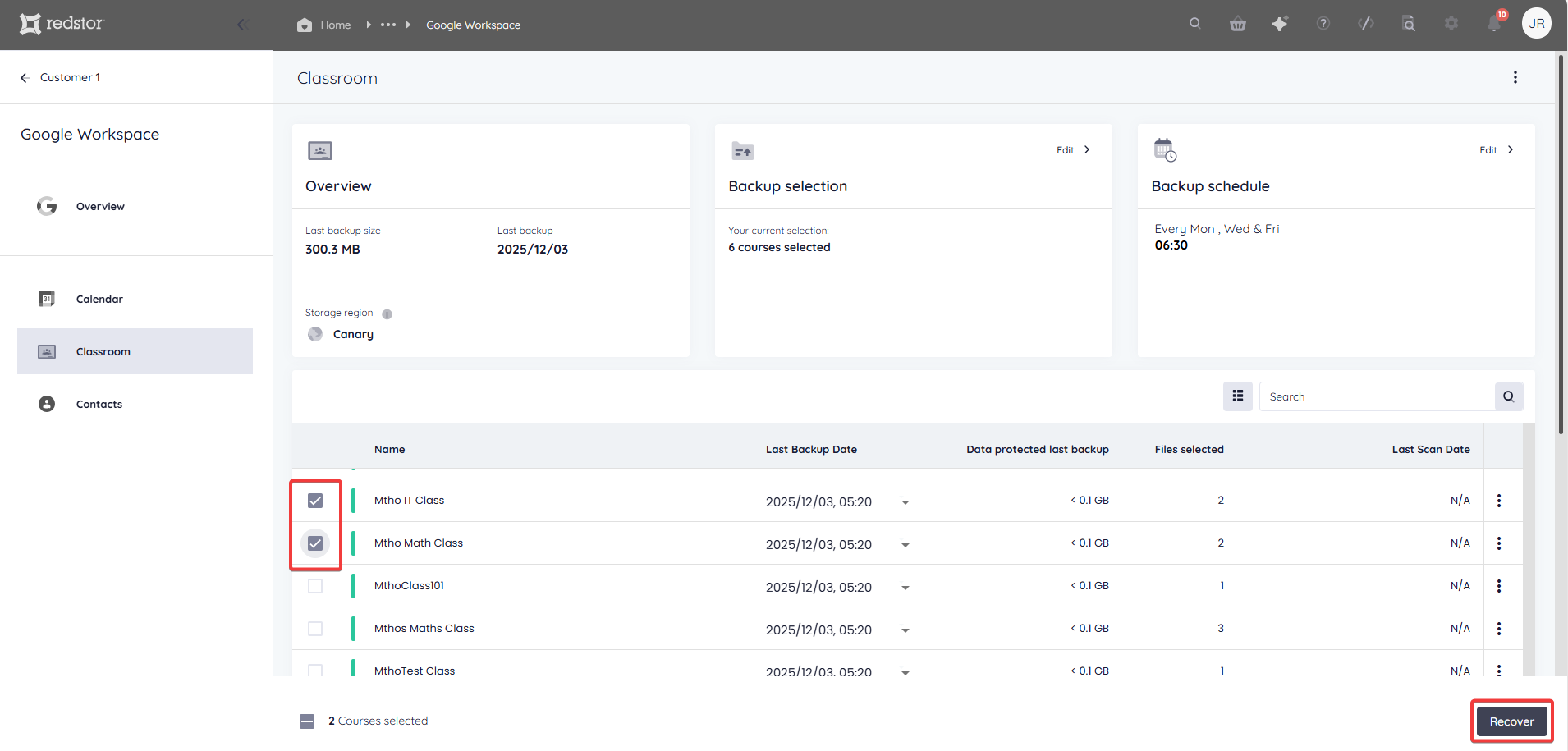Screen dimensions: 1568x751
Task: Expand backup date dropdown for Mtho Math Class
Action: point(905,545)
